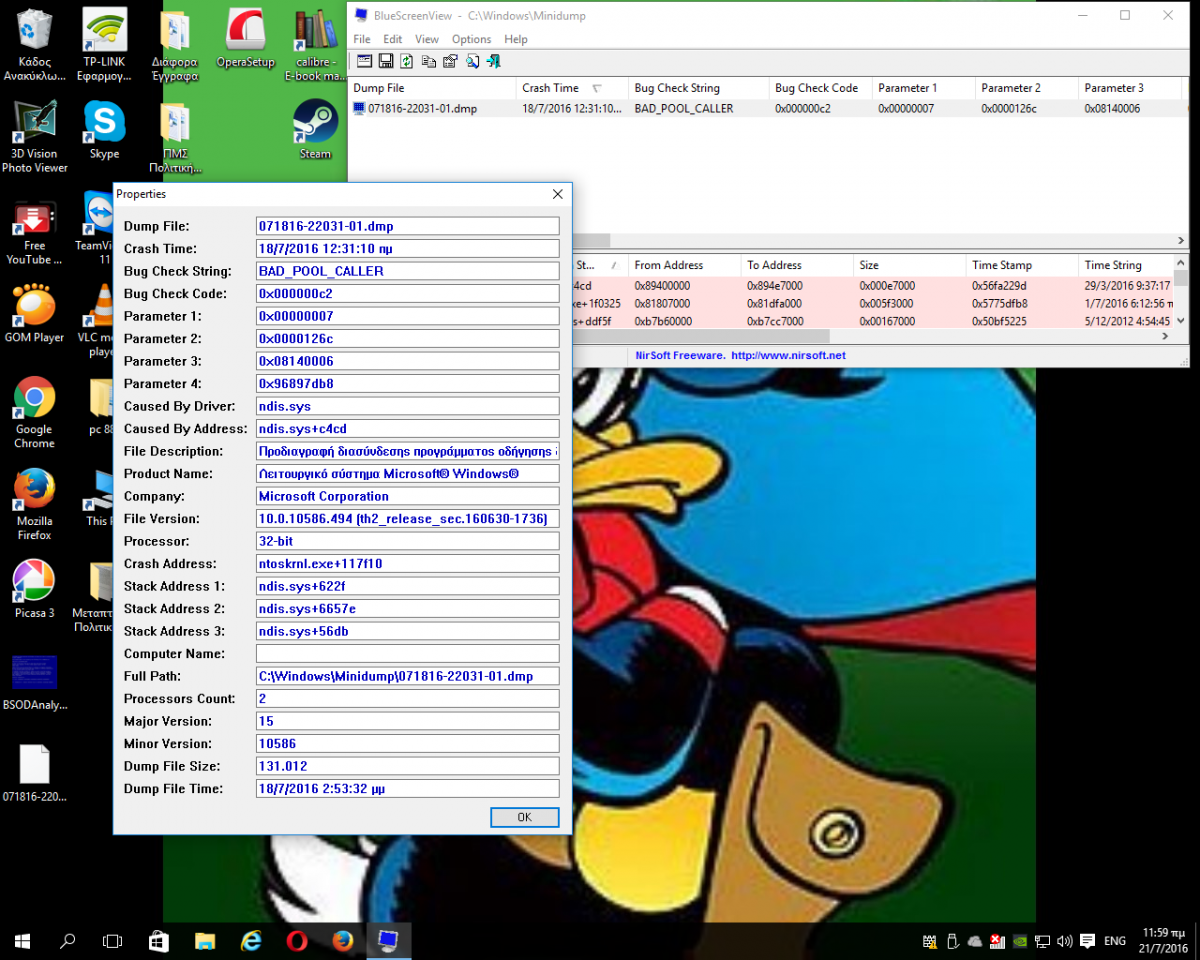Click the Save Selected Items floppy icon

tap(386, 61)
